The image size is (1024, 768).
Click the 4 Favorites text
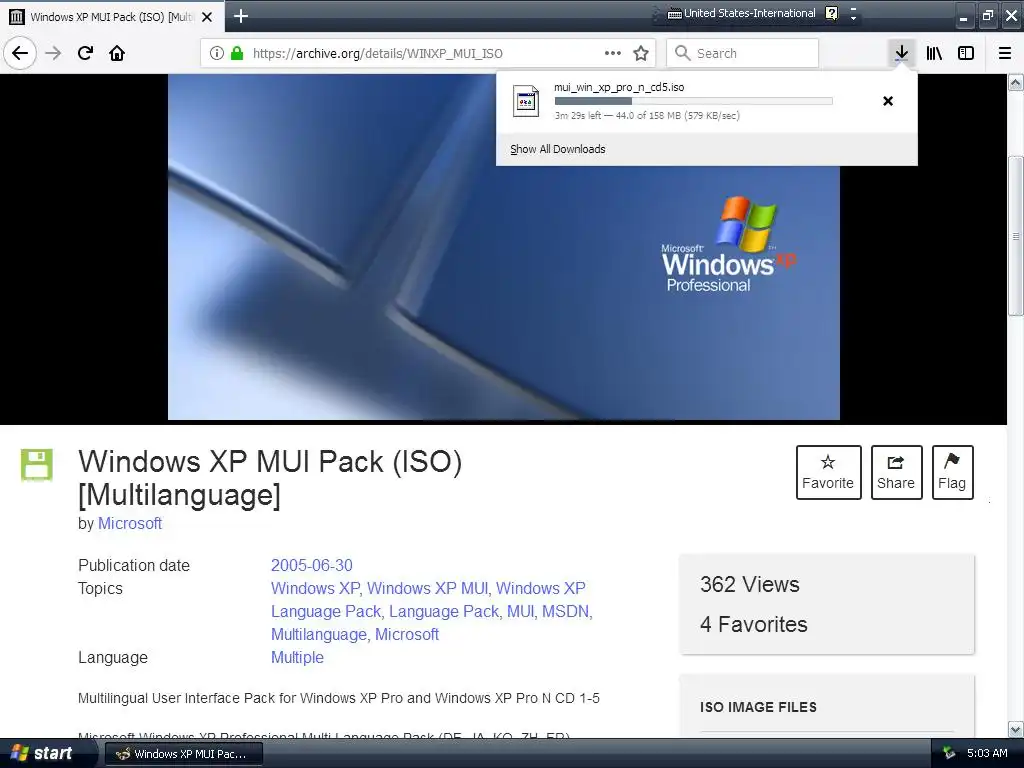(754, 624)
